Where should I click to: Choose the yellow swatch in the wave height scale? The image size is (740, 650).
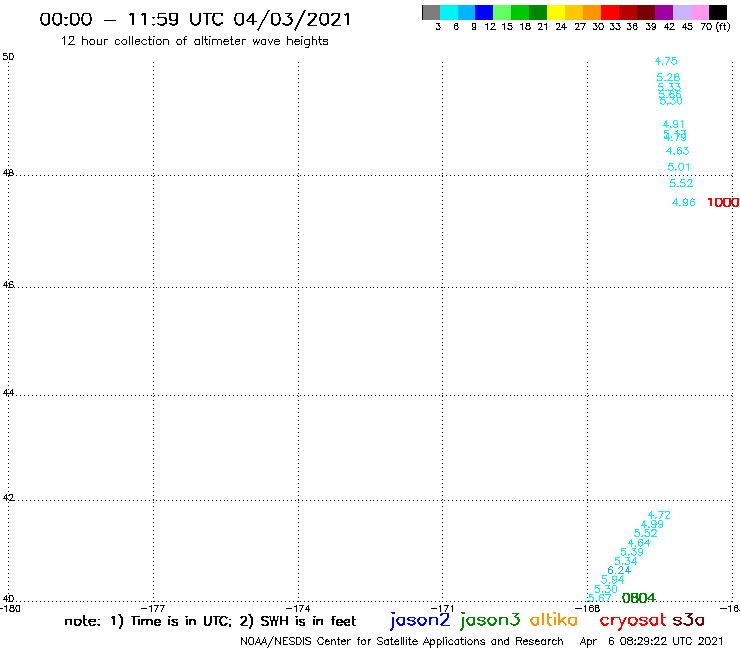pos(556,12)
